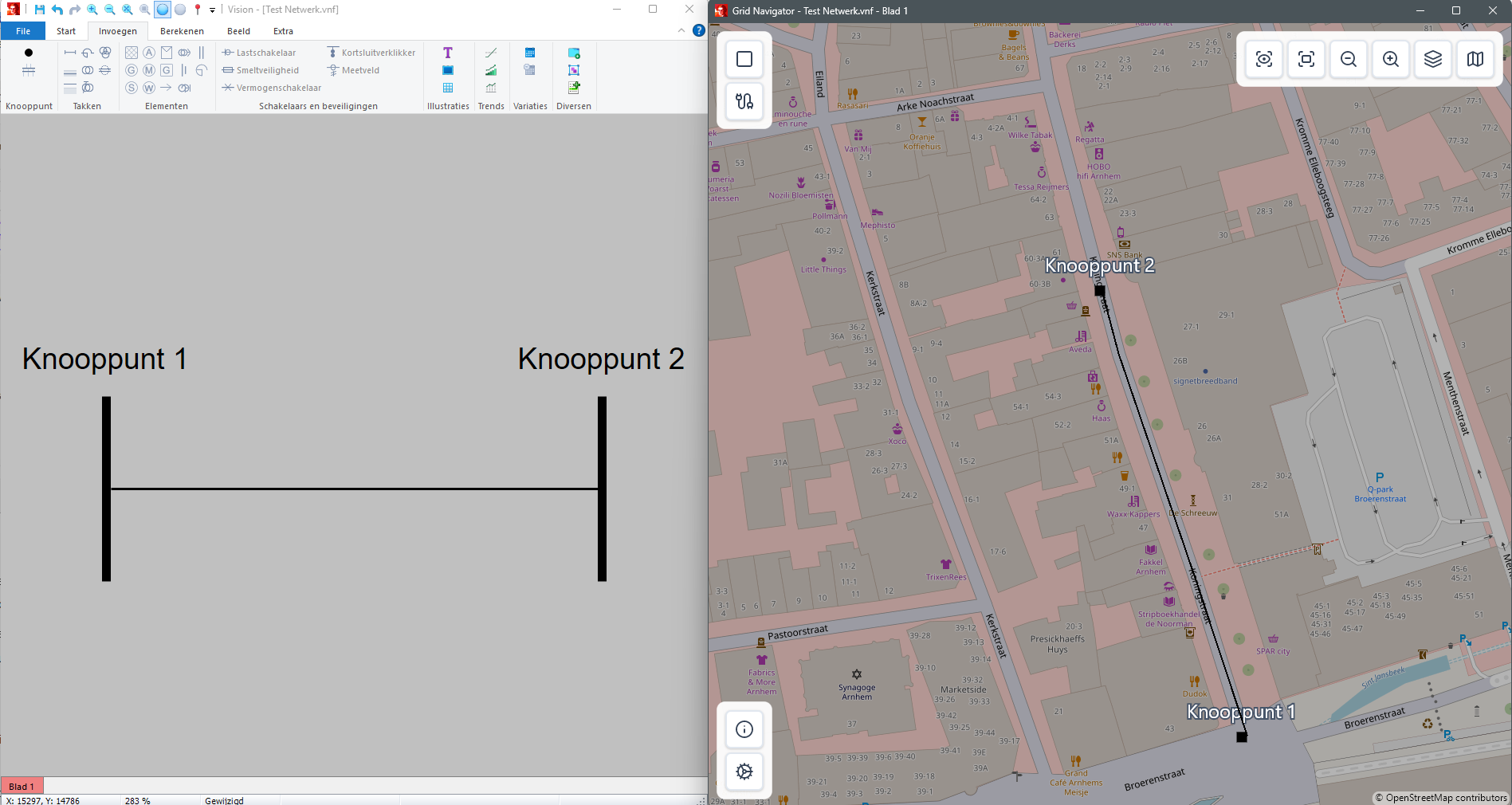Click the fit-to-extent icon in Grid Navigator

[1306, 59]
